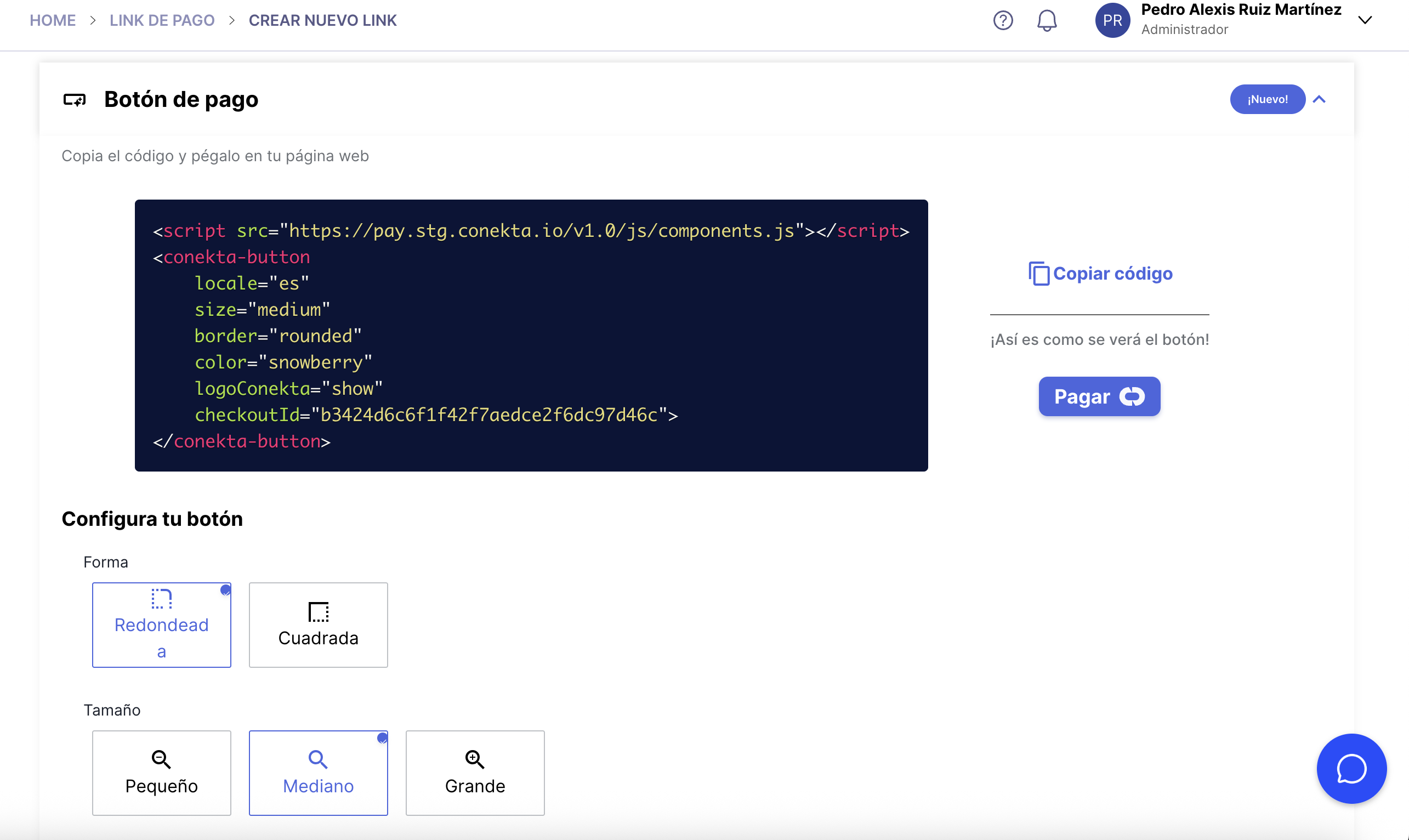The image size is (1409, 840).
Task: Click the Botón de pago title
Action: [181, 100]
